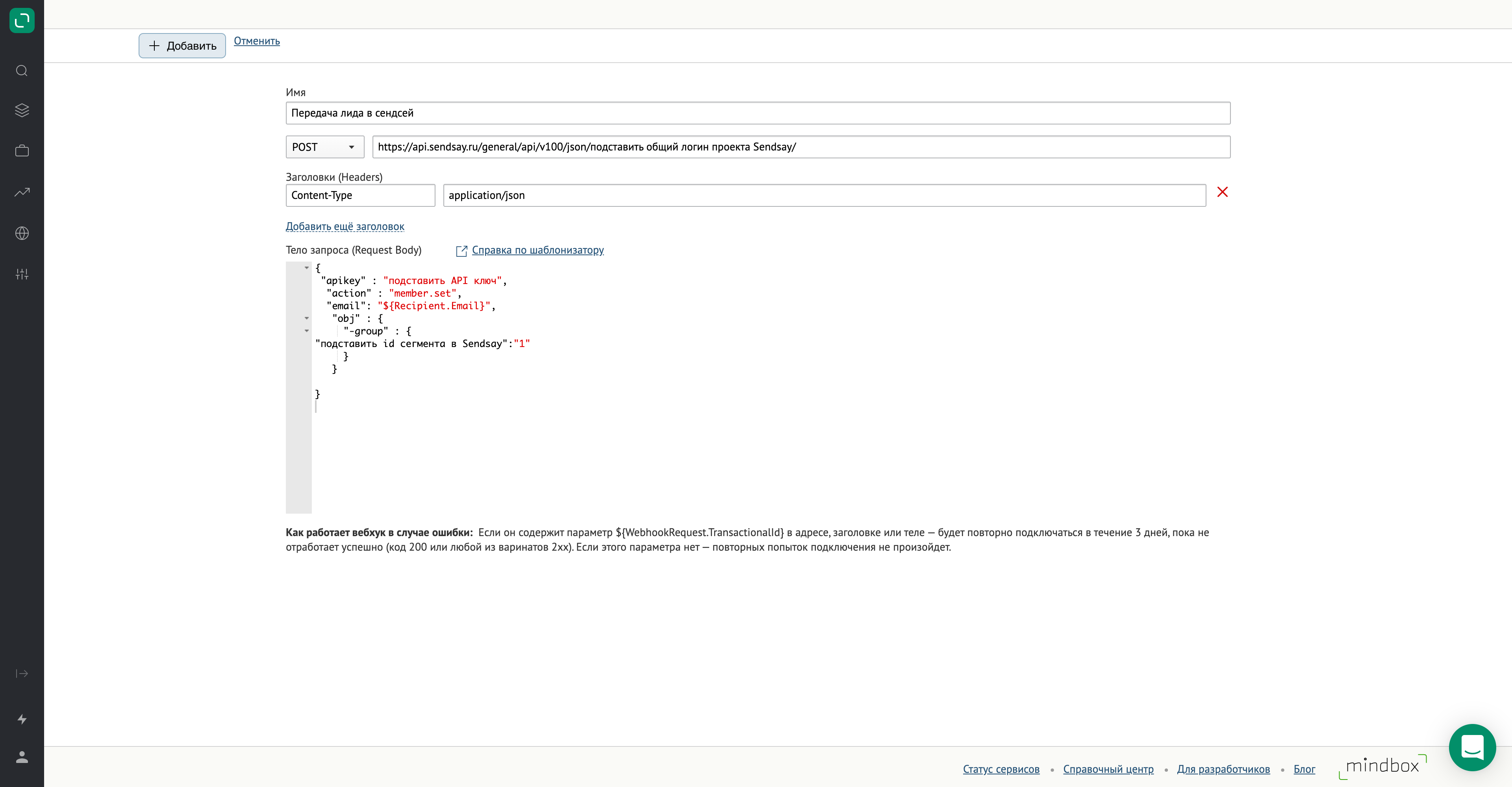Click the "member.set" value in editor
1512x787 pixels.
click(x=422, y=293)
